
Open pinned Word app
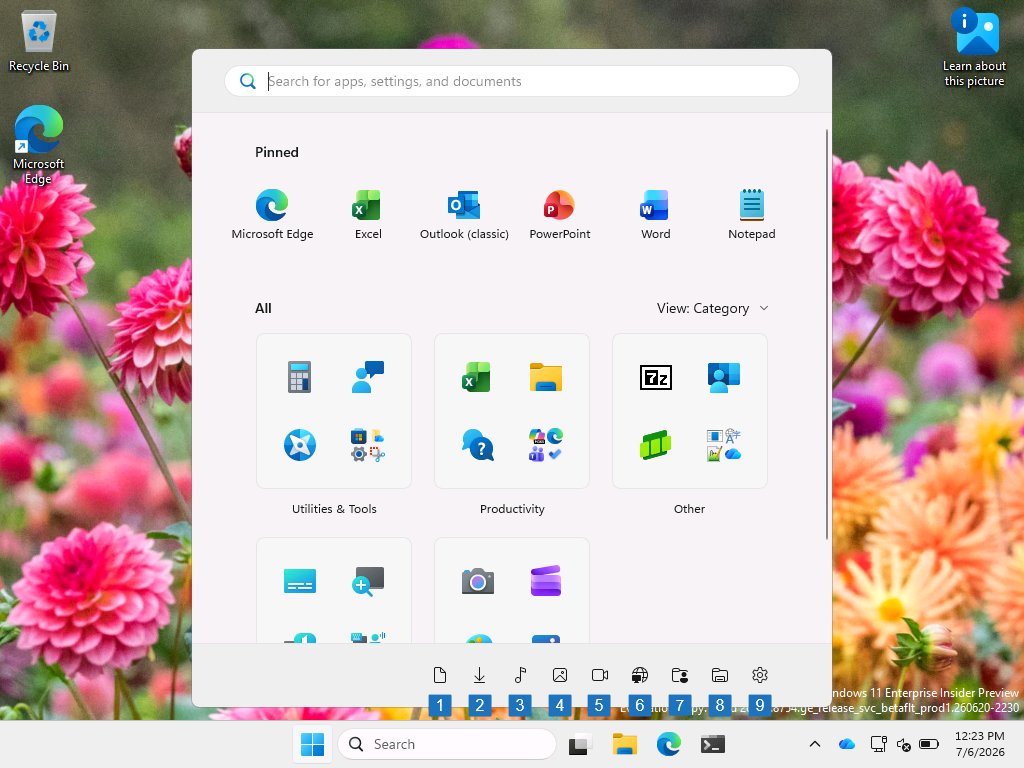tap(655, 214)
